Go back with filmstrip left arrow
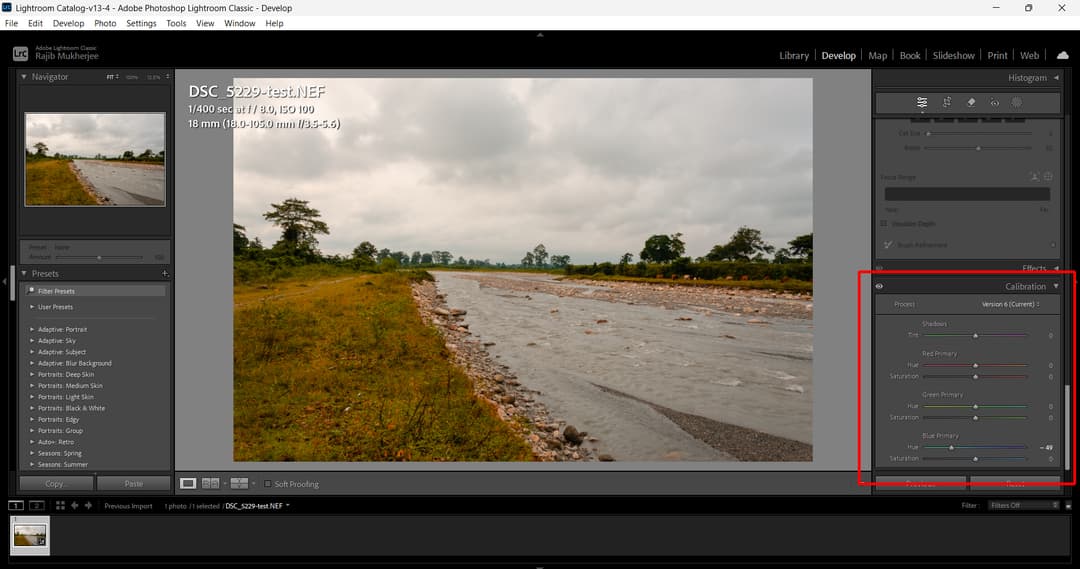The width and height of the screenshot is (1080, 569). click(74, 506)
